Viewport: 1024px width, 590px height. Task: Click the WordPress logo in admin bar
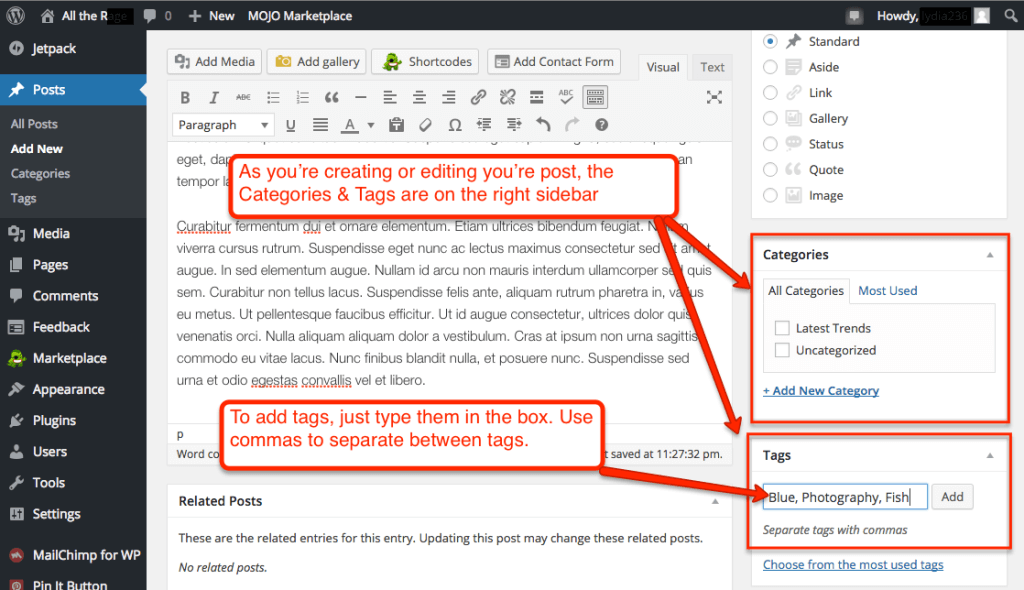tap(15, 16)
